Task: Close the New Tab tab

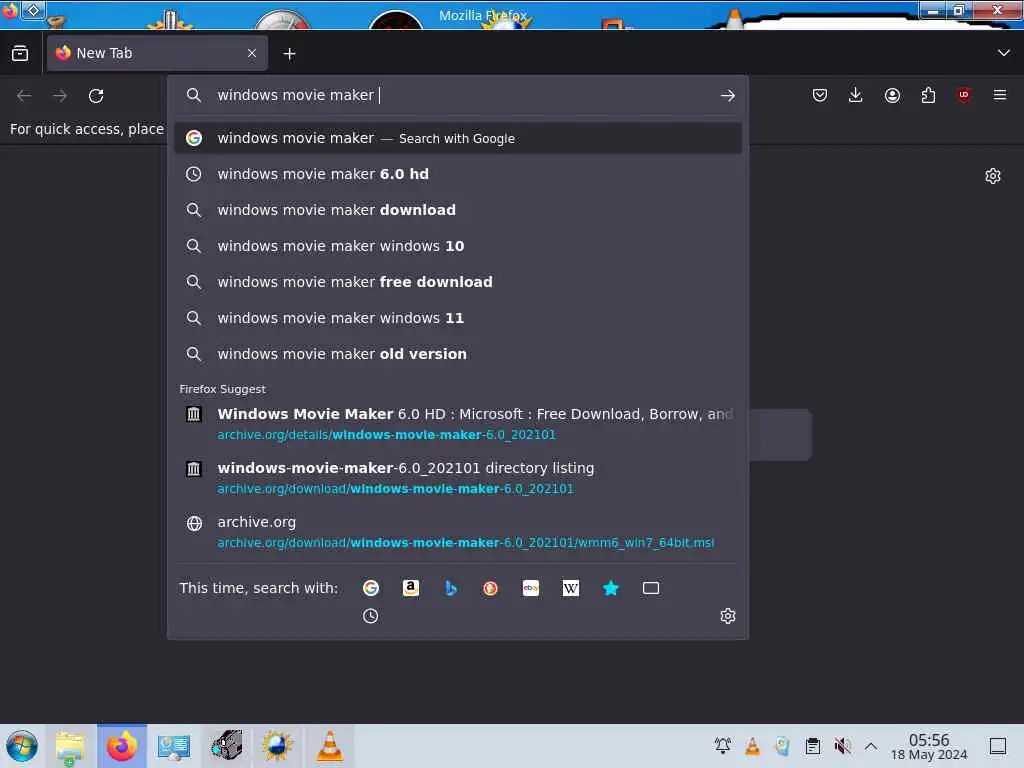Action: pyautogui.click(x=252, y=54)
